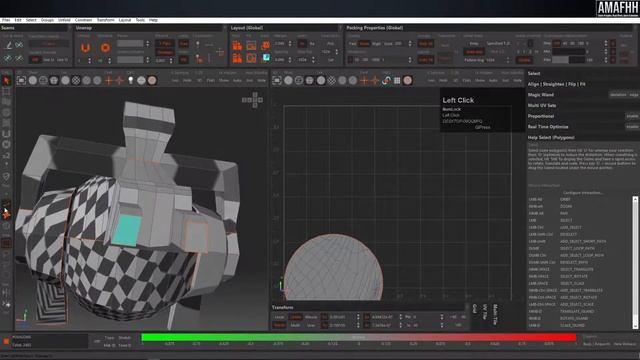
Task: Click the x2 icon in left toolbar
Action: pyautogui.click(x=6, y=156)
